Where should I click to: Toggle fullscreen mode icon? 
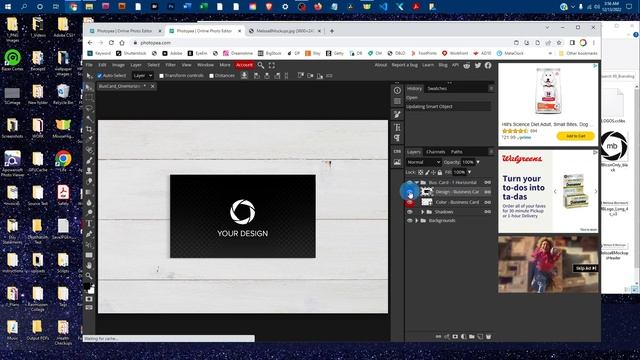(x=272, y=65)
